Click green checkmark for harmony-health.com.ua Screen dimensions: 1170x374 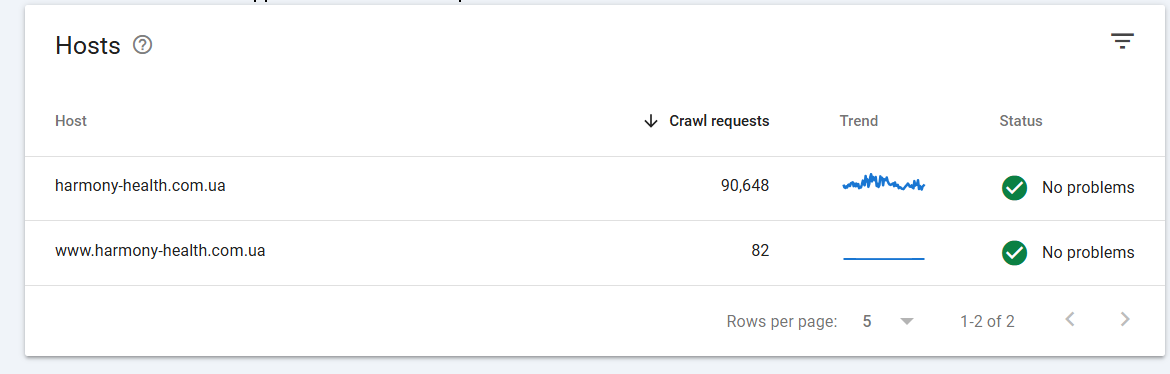click(x=1014, y=188)
